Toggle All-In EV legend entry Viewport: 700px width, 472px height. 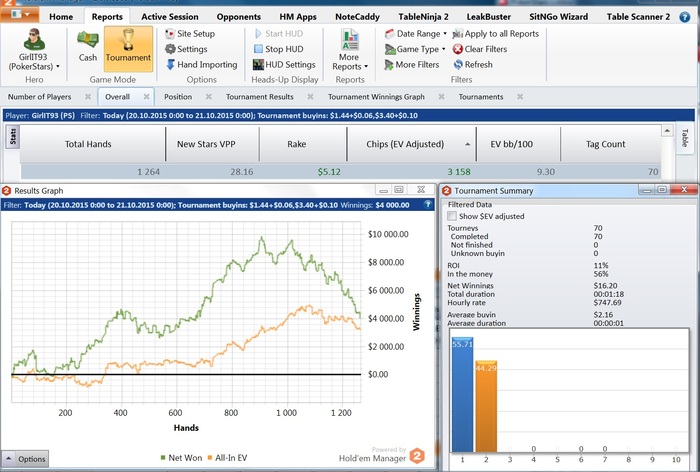pyautogui.click(x=227, y=458)
